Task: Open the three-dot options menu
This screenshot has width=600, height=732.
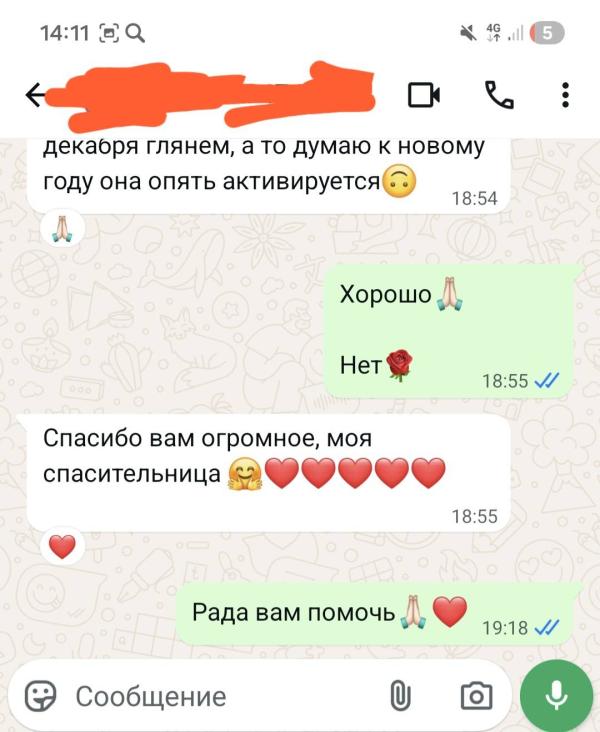Action: pos(565,95)
